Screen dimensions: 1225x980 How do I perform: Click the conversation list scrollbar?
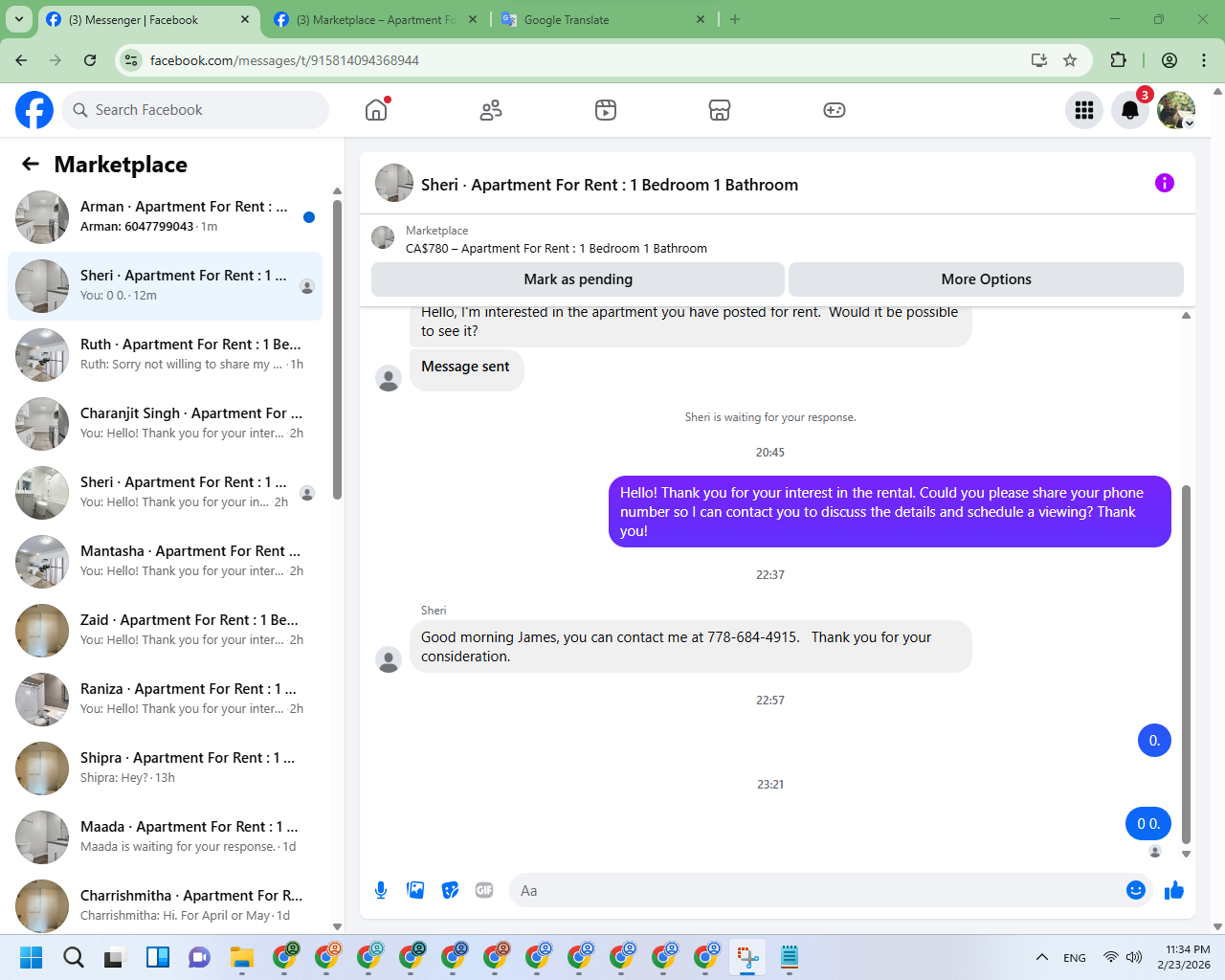coord(337,349)
